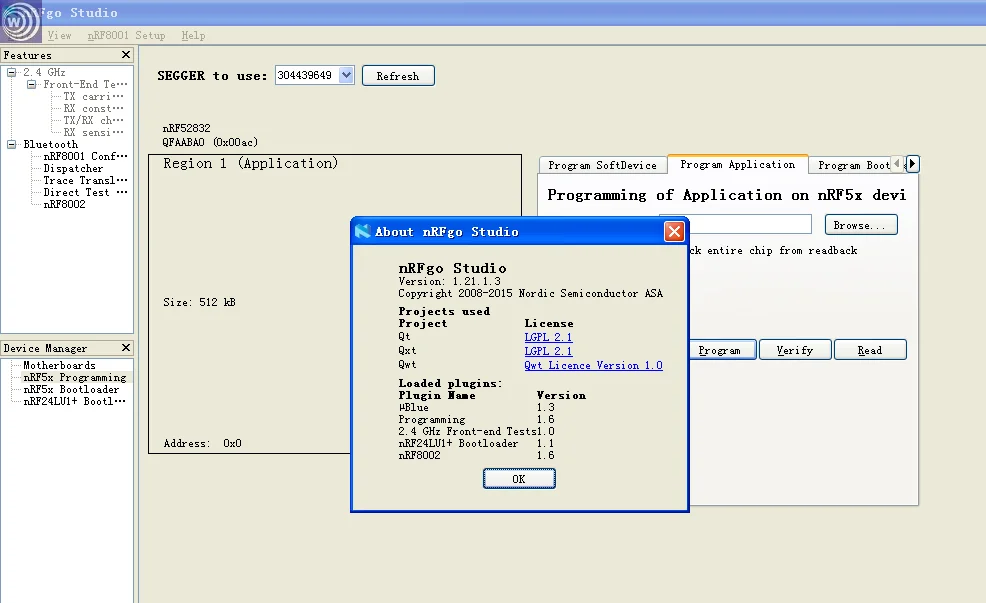The width and height of the screenshot is (986, 603).
Task: Collapse the 2.4 GHz tree node
Action: (x=11, y=72)
